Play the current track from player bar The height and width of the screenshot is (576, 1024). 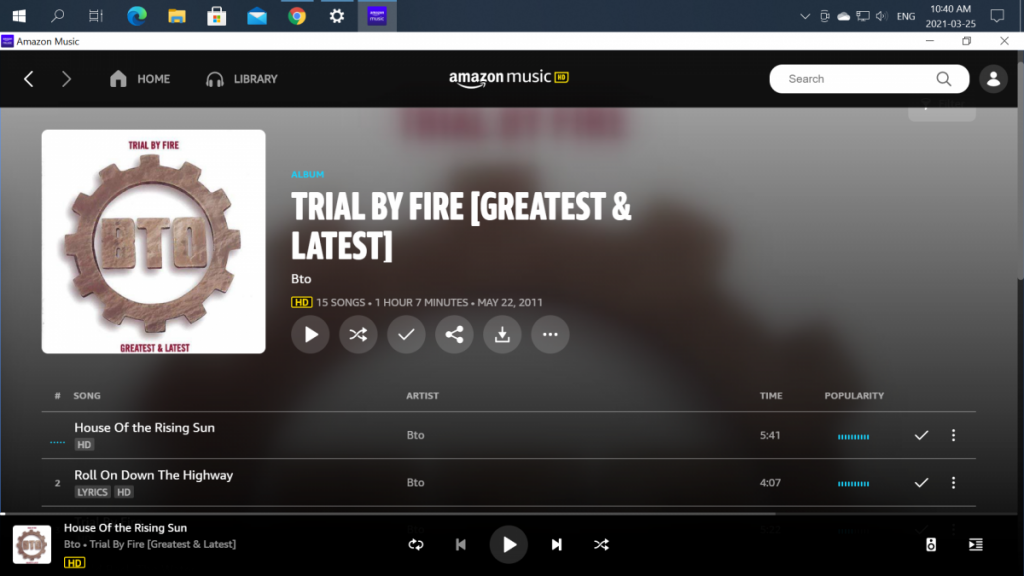[509, 545]
